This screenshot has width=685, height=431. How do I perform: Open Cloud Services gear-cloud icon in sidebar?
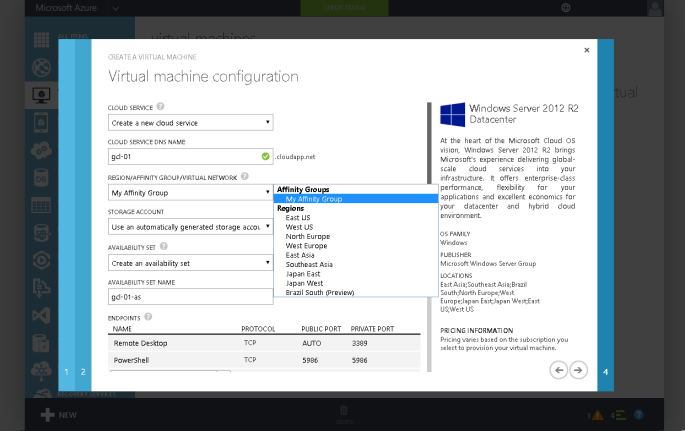click(42, 151)
